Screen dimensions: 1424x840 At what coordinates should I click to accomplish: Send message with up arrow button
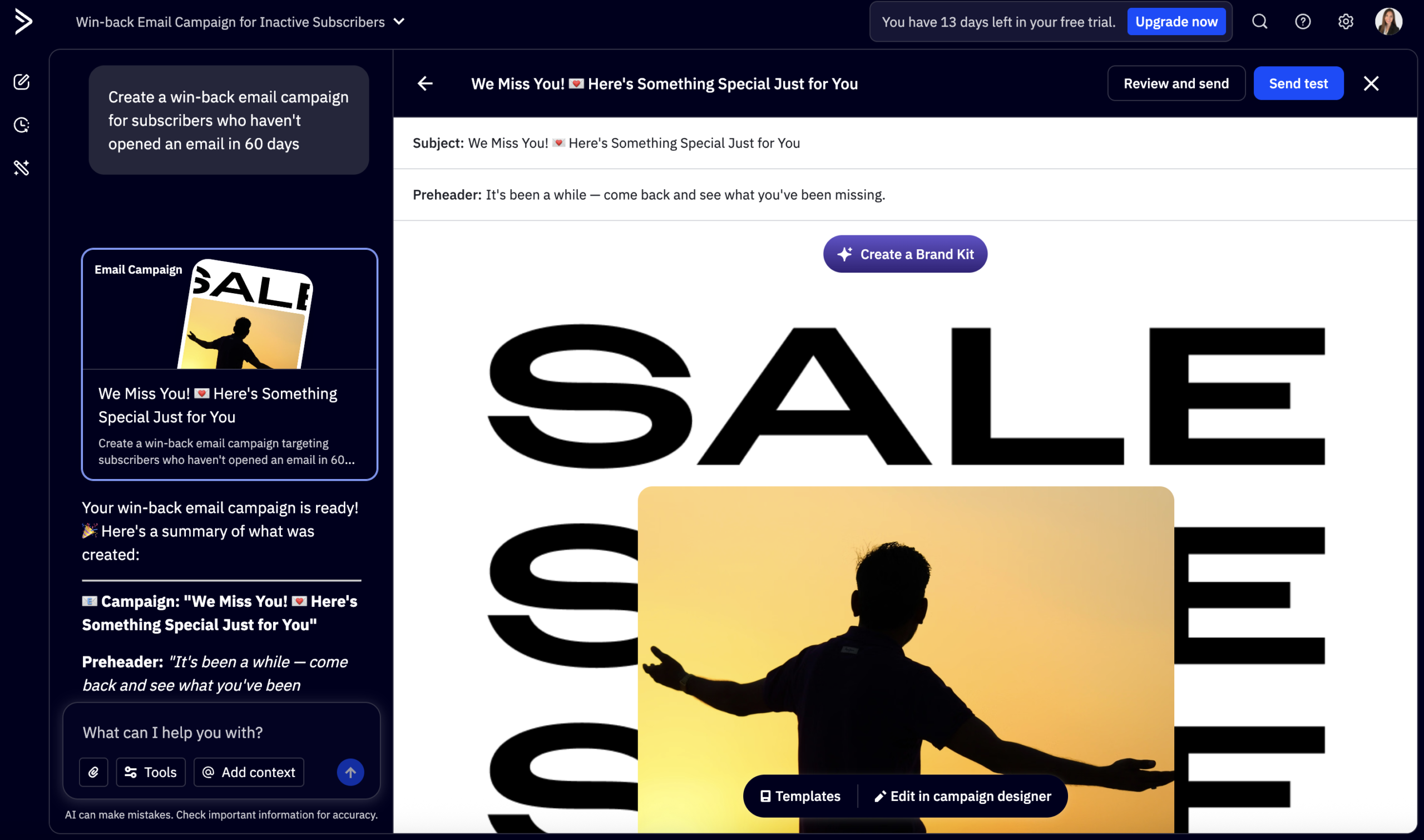350,772
